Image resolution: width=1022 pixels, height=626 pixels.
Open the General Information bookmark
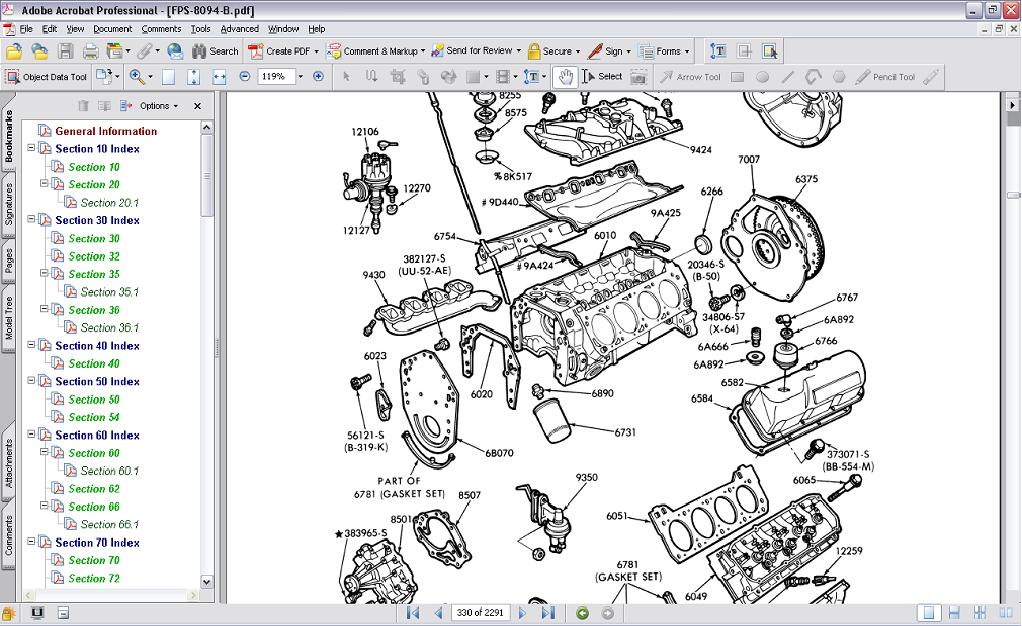click(x=106, y=131)
